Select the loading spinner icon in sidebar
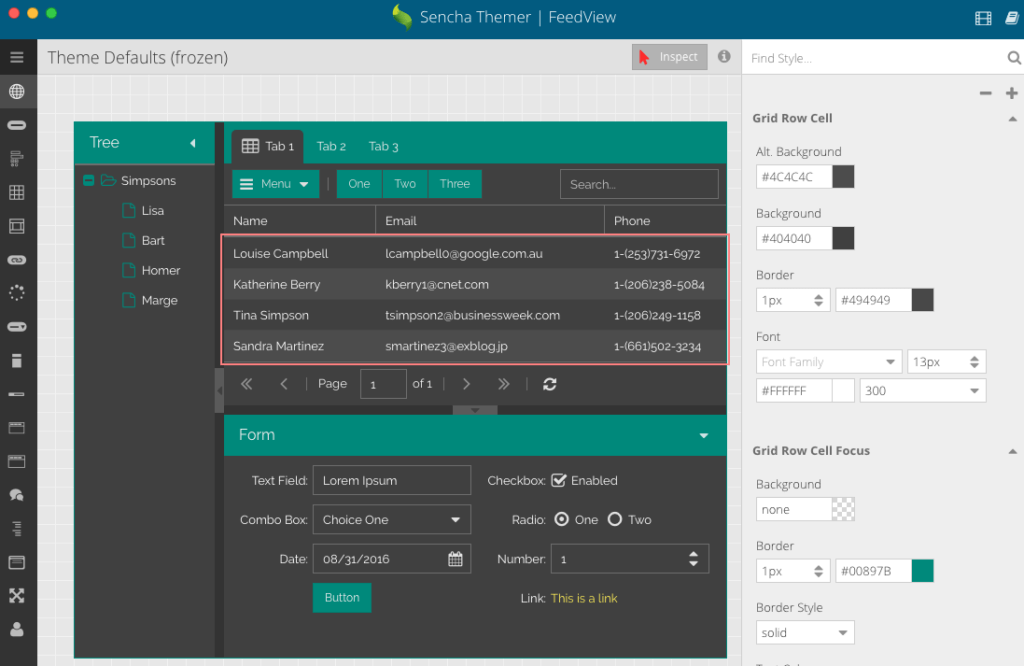 [17, 293]
